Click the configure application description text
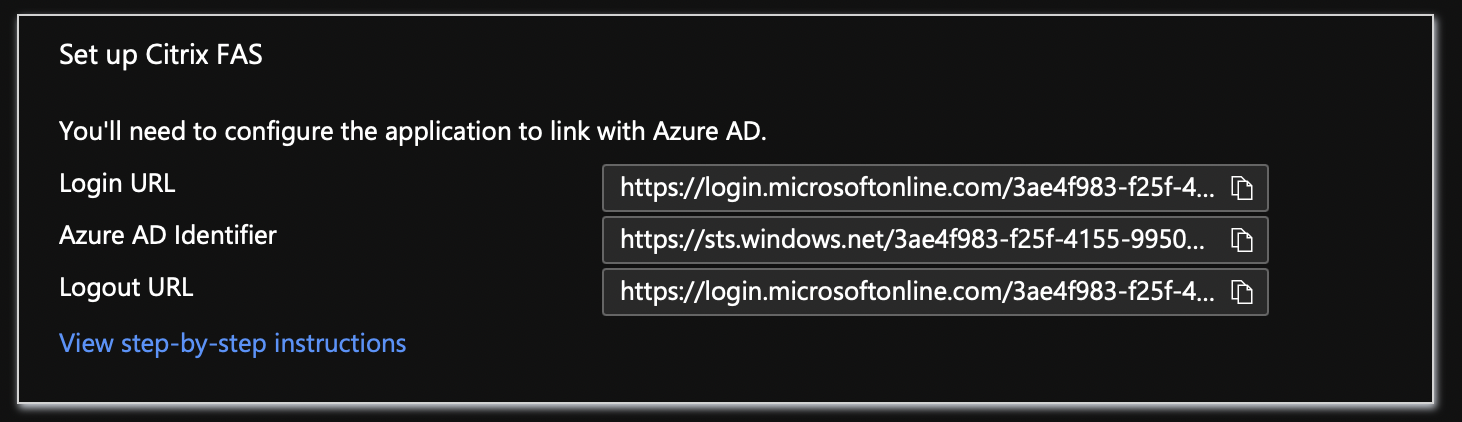The image size is (1462, 422). [413, 131]
